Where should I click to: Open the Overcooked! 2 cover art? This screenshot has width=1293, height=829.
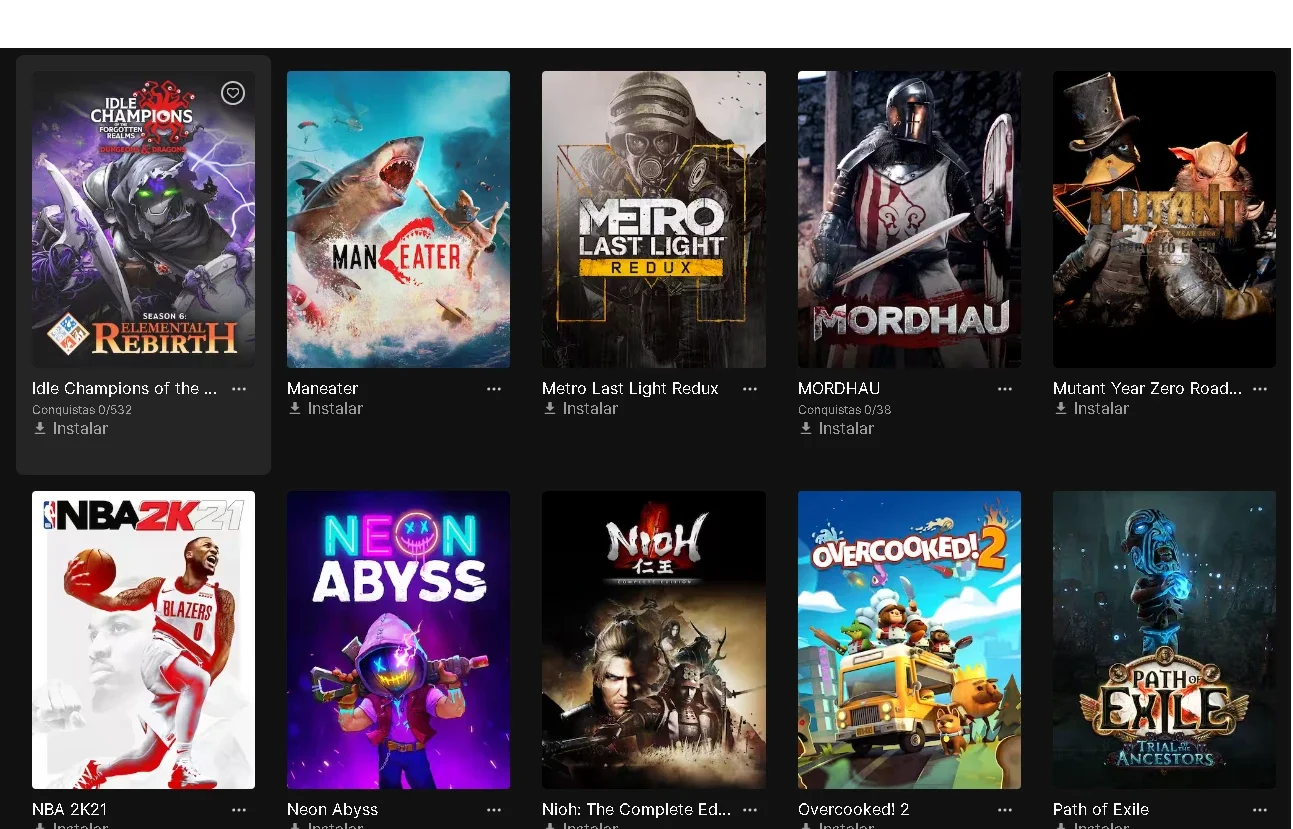click(909, 640)
